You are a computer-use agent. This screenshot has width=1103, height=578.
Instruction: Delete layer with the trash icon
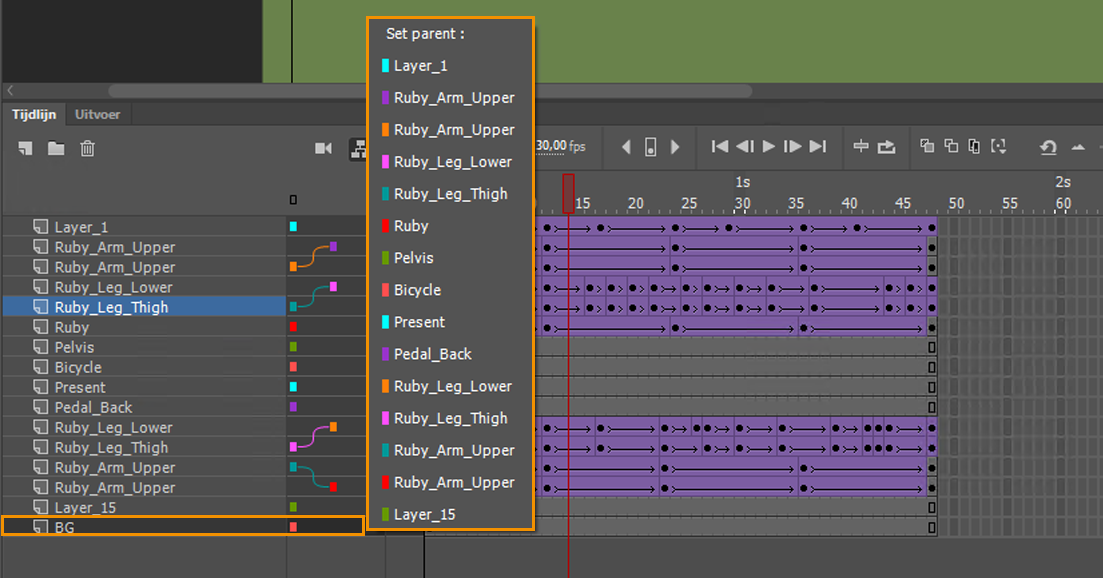88,148
